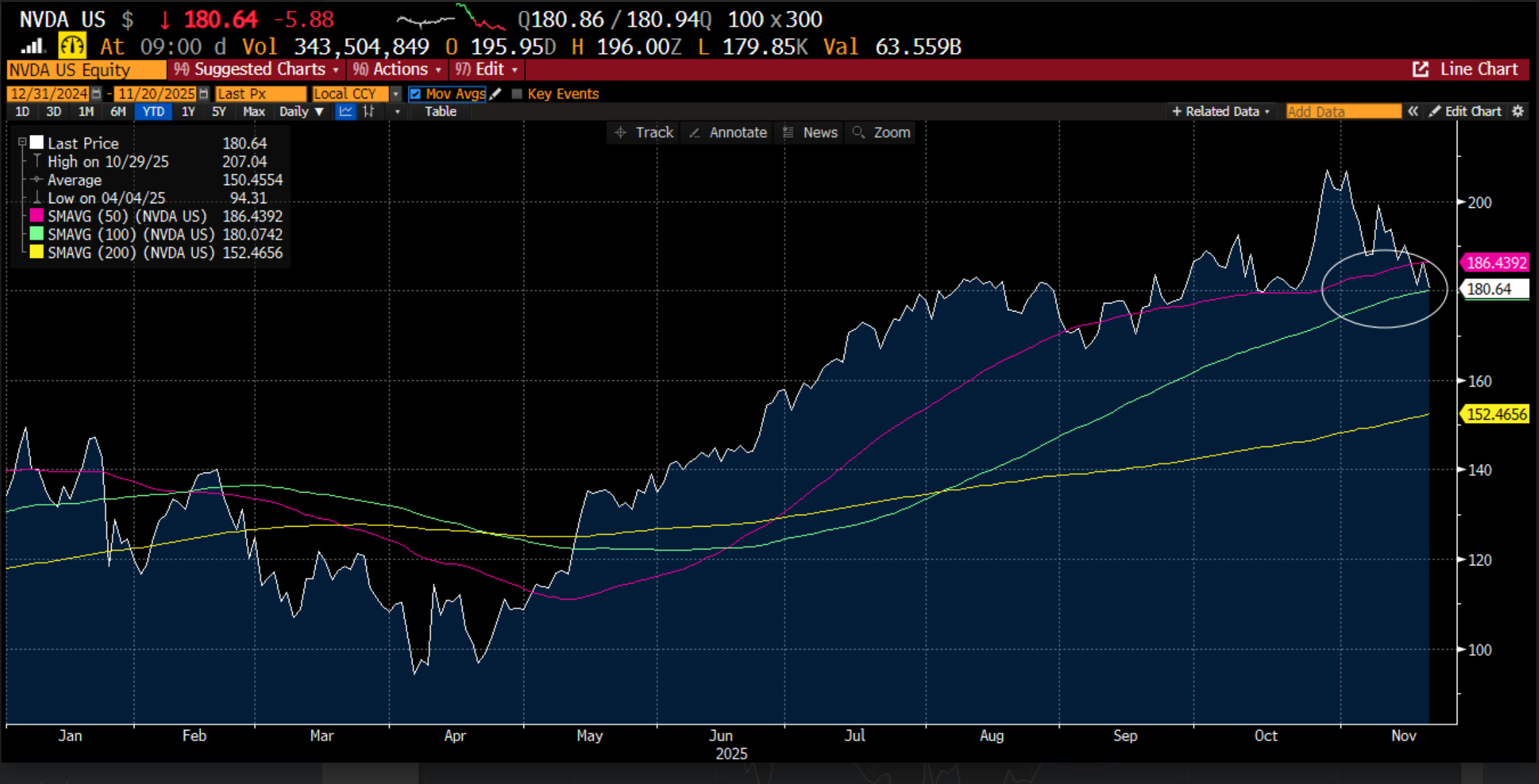Click the pencil icon beside Mov Avgs
Screen dimensions: 1539x784
(x=495, y=94)
